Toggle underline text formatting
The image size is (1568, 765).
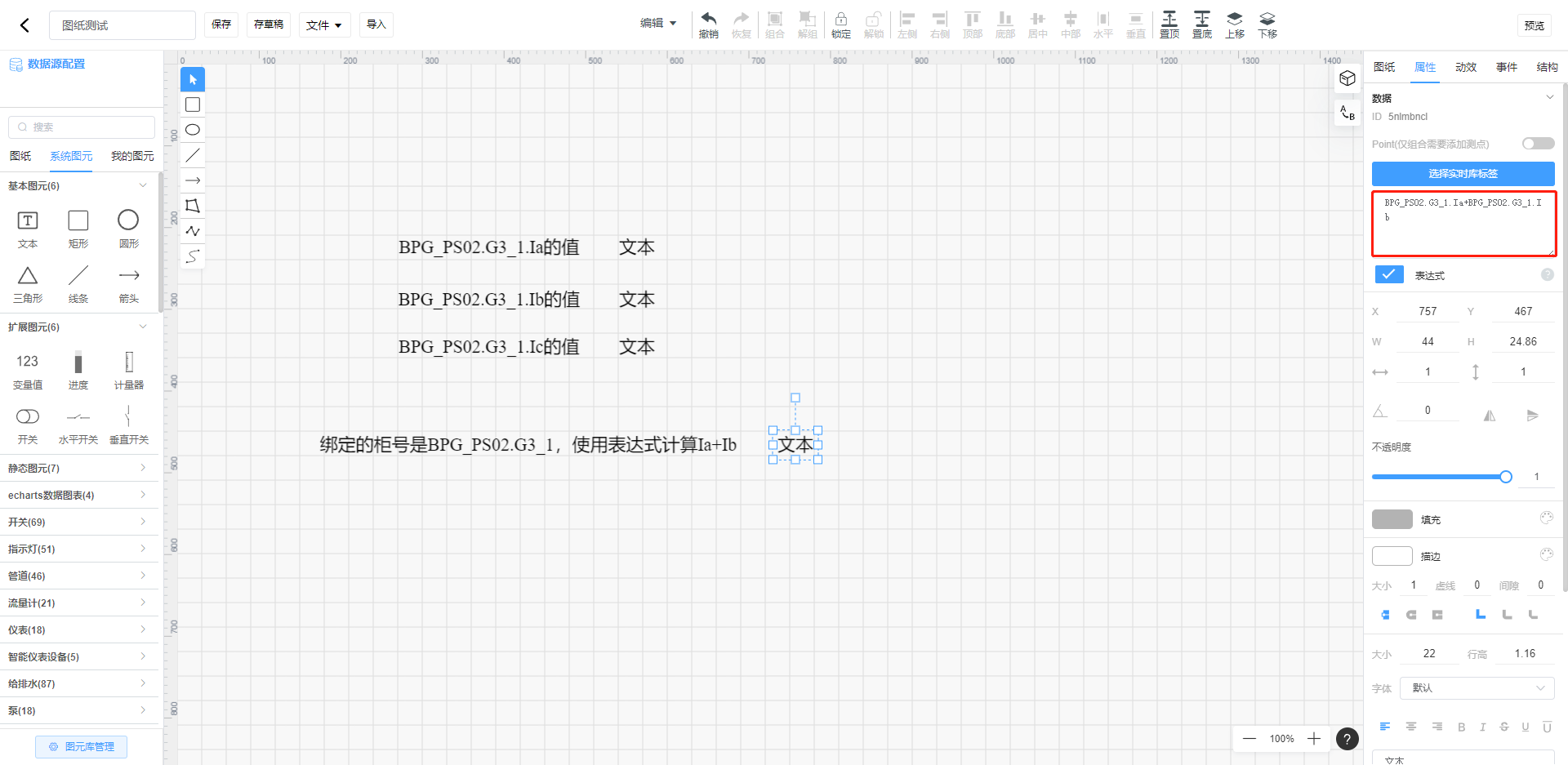tap(1525, 727)
